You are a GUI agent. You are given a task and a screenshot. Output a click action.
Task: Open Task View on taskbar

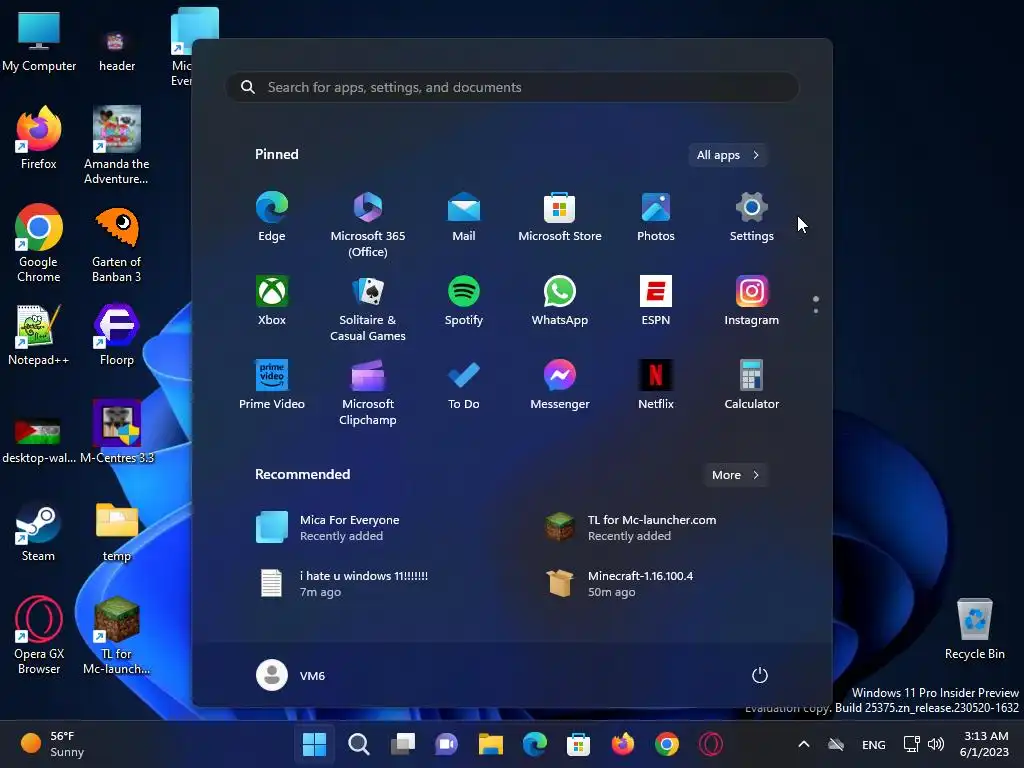click(x=402, y=744)
